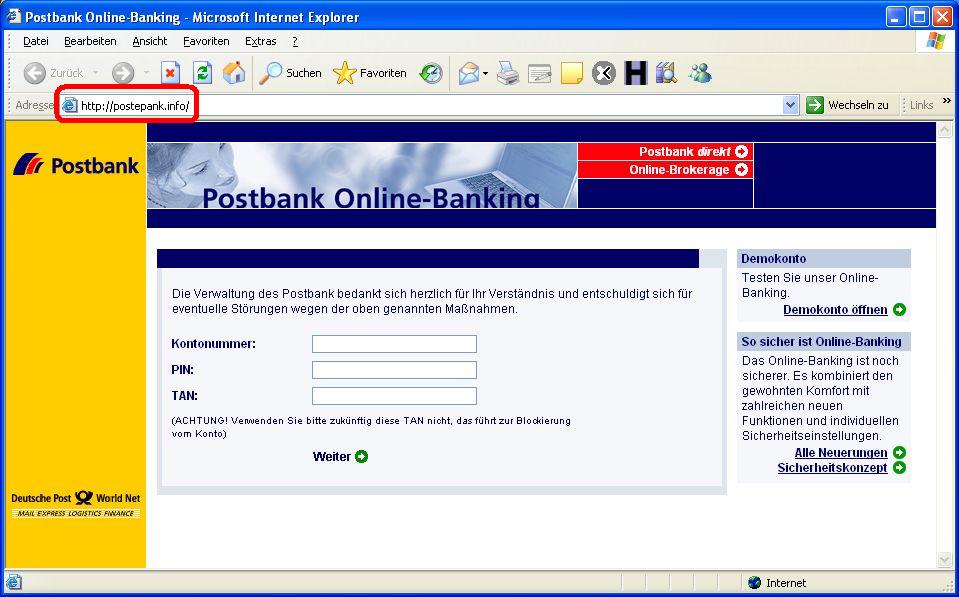
Task: Click the round black X toolbar icon
Action: pos(604,73)
